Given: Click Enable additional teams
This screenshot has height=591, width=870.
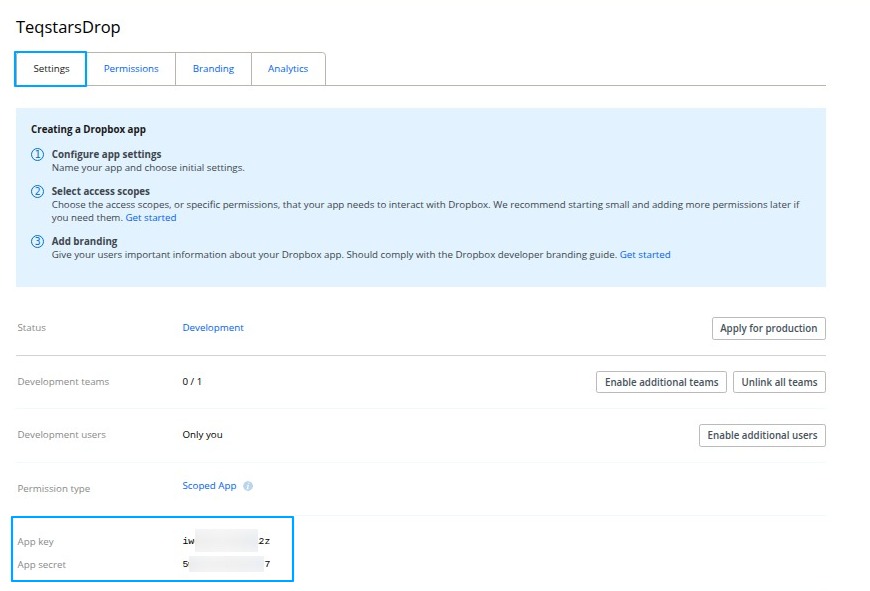Looking at the screenshot, I should [661, 382].
